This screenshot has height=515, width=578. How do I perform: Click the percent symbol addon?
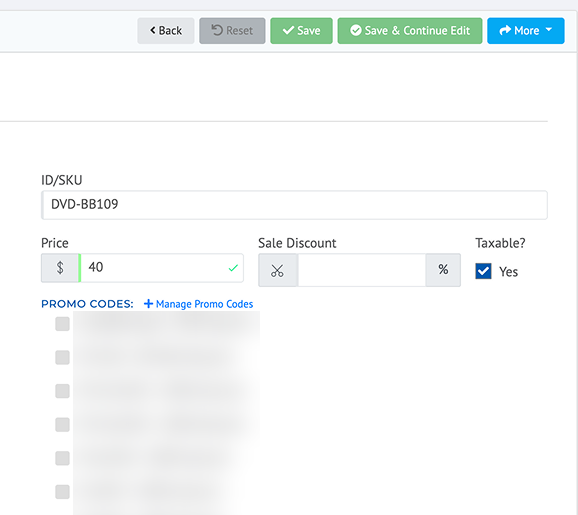click(x=443, y=270)
